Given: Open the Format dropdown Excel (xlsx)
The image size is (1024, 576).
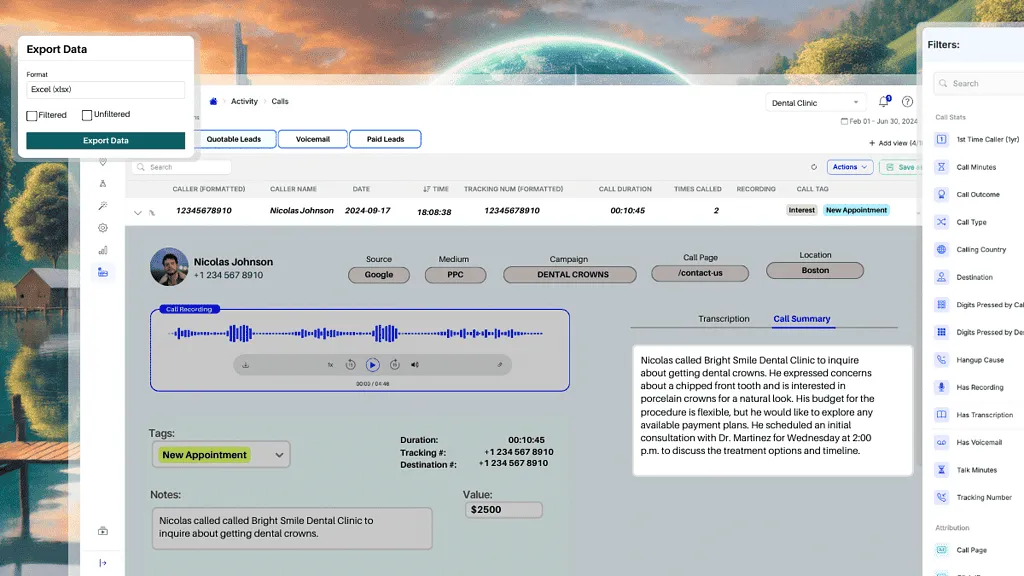Looking at the screenshot, I should [105, 89].
